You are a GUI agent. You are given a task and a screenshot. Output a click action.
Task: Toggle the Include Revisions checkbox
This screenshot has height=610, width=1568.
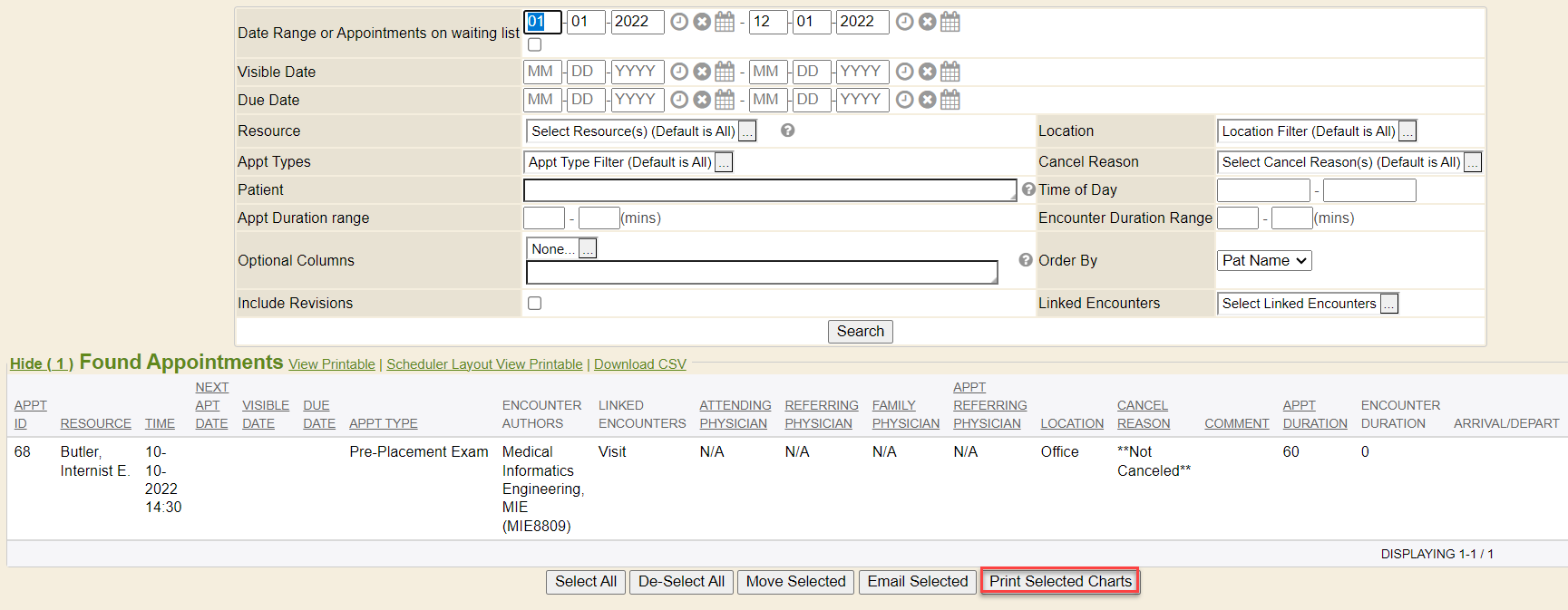[535, 304]
